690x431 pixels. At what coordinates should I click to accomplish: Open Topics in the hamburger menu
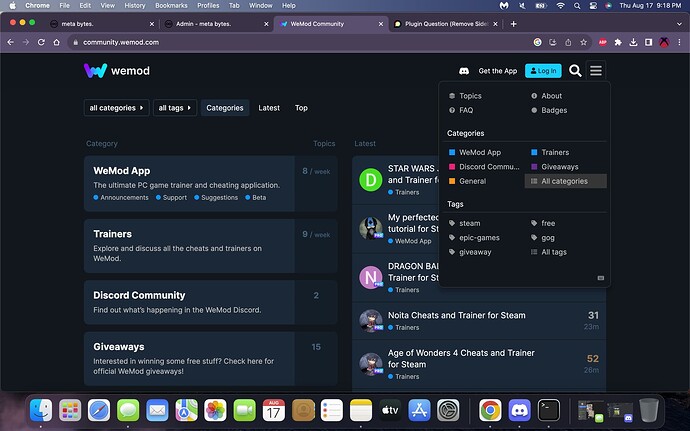pyautogui.click(x=465, y=96)
